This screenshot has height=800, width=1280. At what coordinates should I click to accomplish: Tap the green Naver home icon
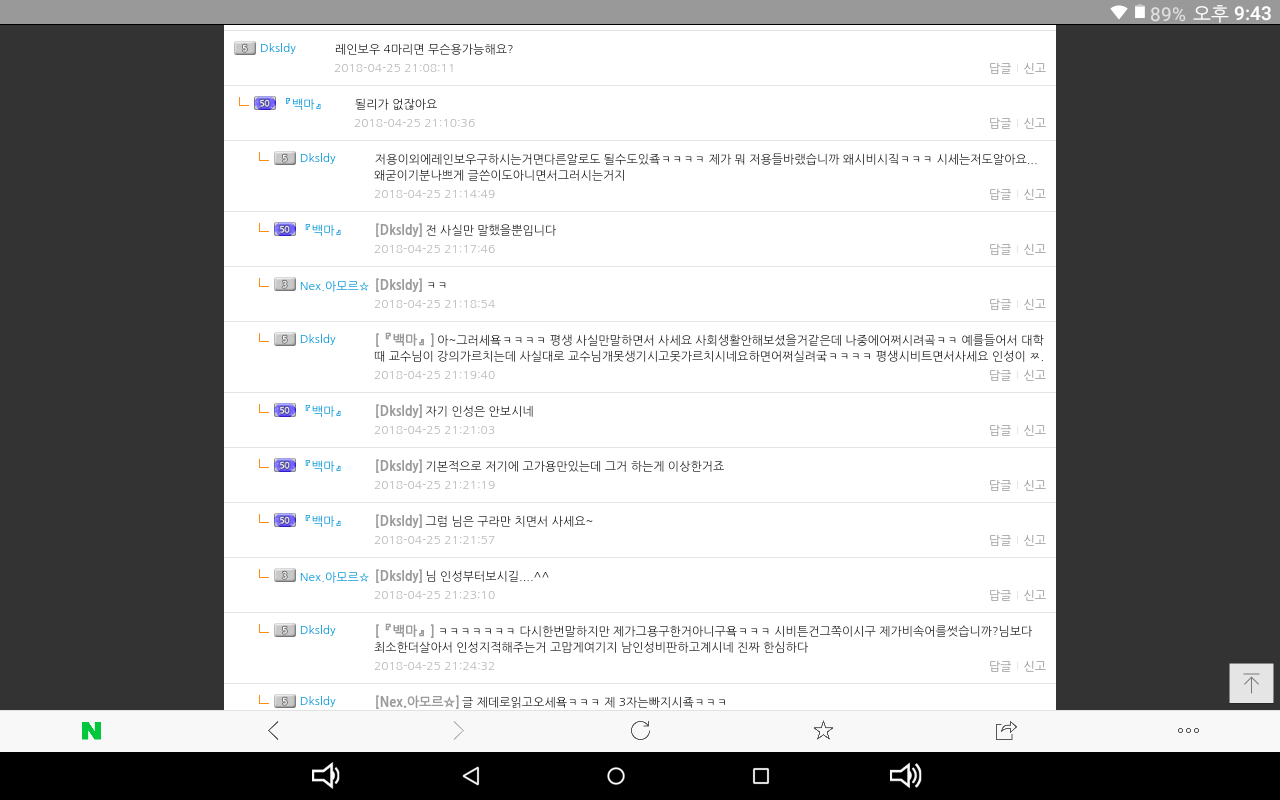click(91, 731)
